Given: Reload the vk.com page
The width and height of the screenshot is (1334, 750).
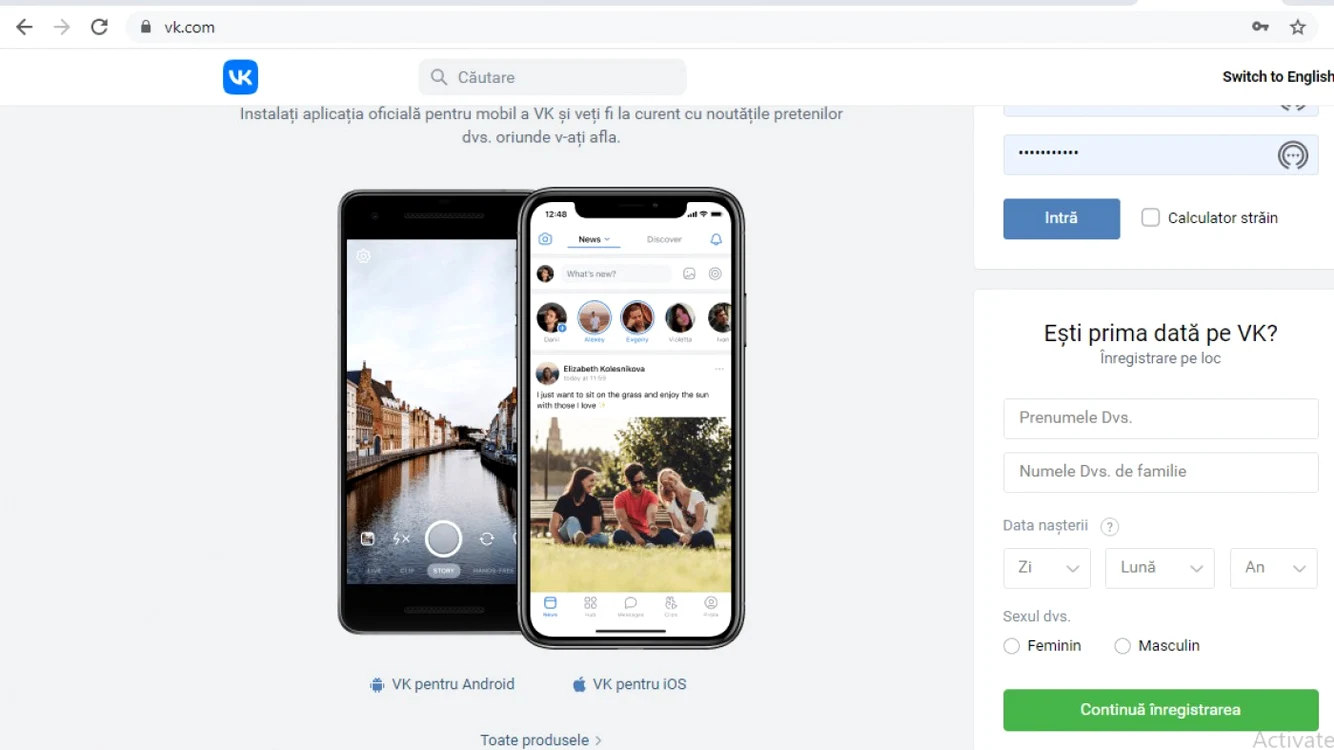Looking at the screenshot, I should (x=99, y=27).
